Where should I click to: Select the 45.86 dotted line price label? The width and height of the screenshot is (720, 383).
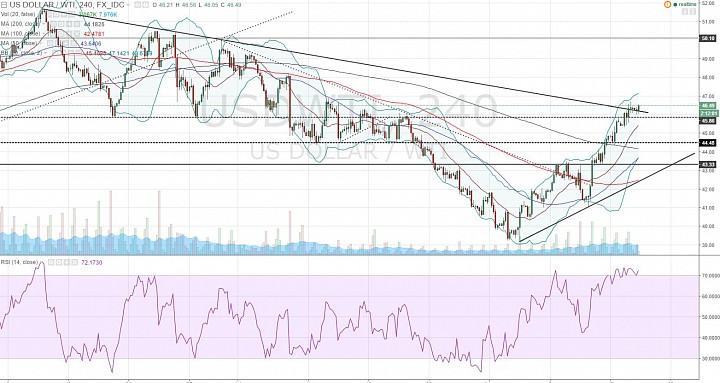click(707, 121)
